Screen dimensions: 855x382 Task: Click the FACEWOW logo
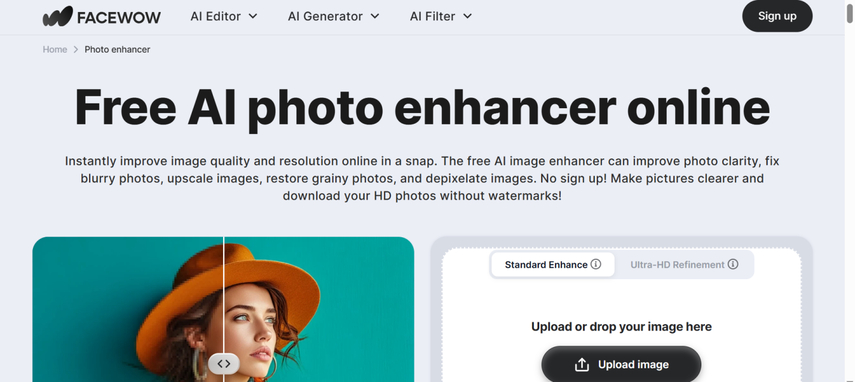point(101,16)
